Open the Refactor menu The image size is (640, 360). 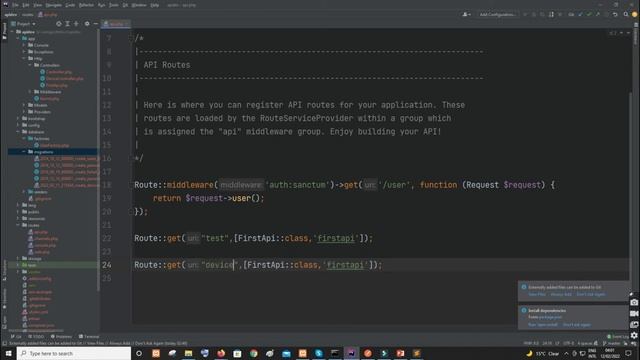click(x=86, y=5)
